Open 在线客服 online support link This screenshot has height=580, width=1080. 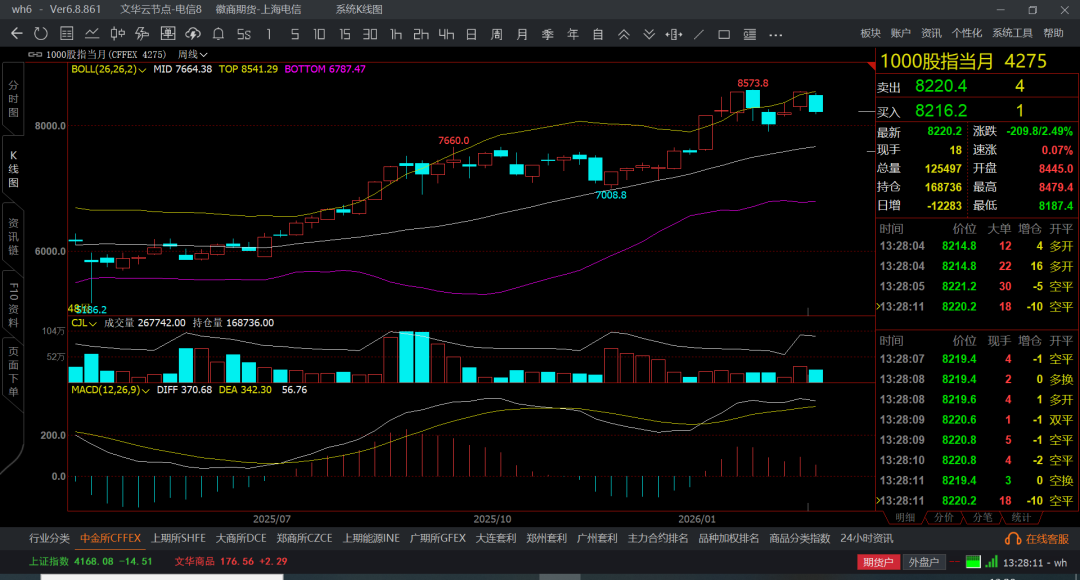pos(1048,539)
